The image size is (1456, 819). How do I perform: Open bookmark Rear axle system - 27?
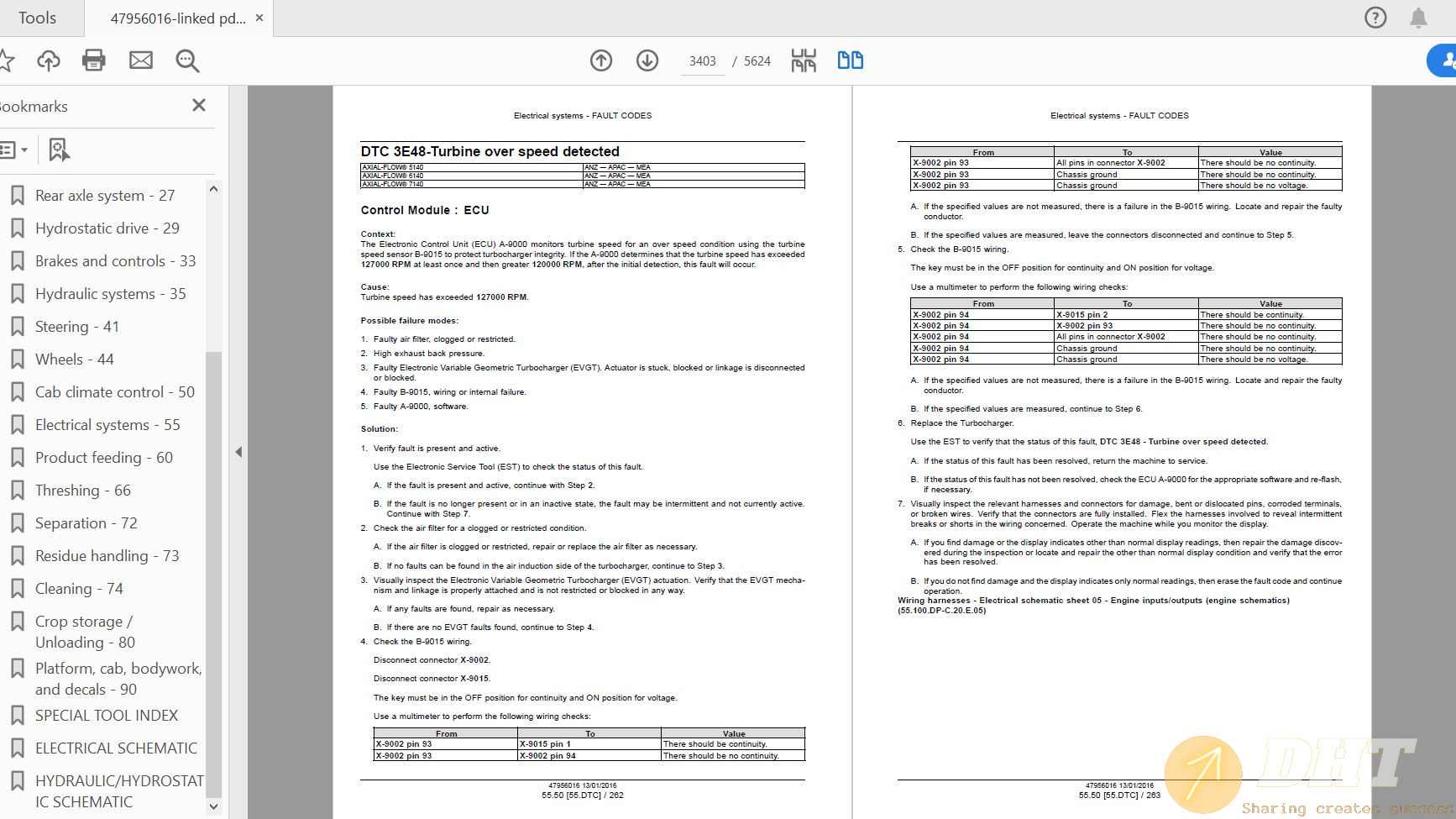pyautogui.click(x=105, y=196)
